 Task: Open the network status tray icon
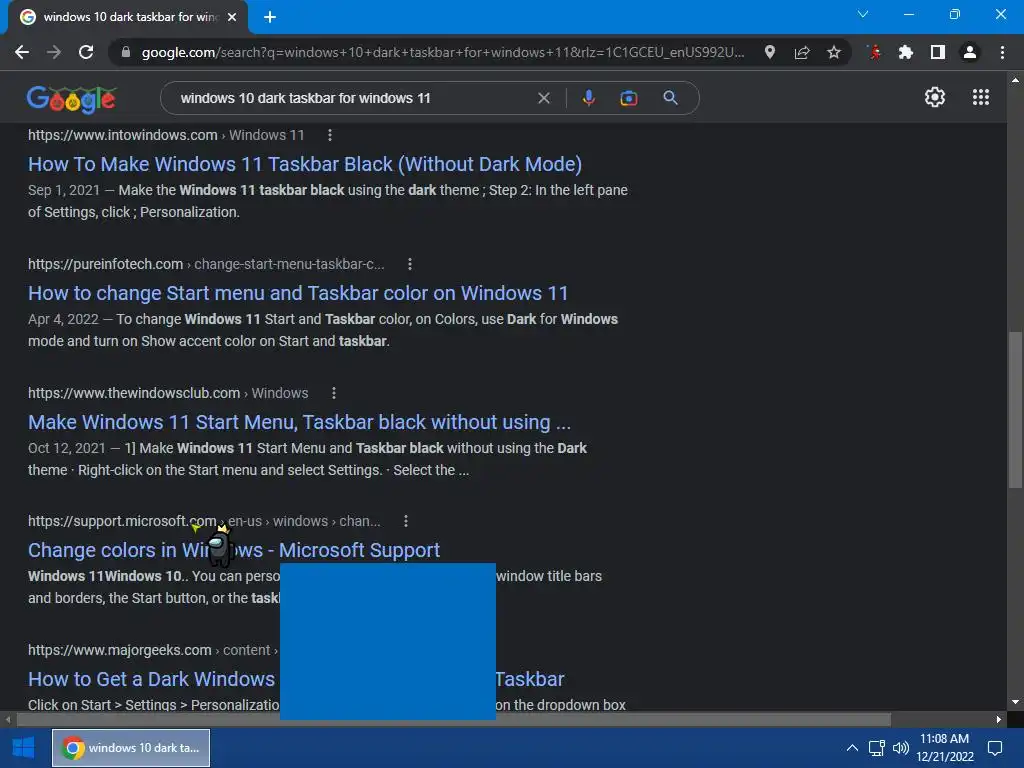pos(876,748)
